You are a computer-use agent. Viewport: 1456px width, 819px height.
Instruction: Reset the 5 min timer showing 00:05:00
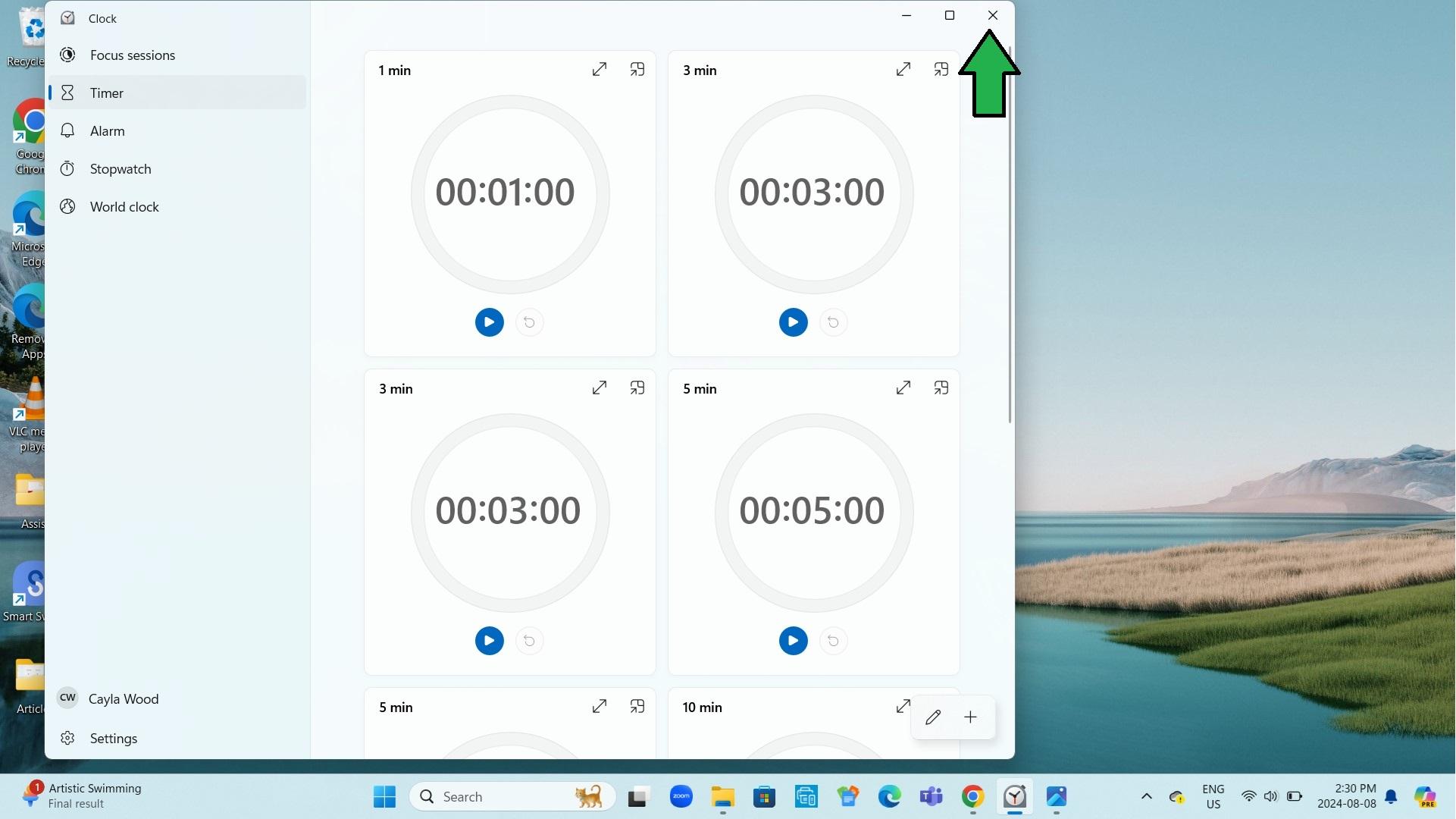[833, 641]
